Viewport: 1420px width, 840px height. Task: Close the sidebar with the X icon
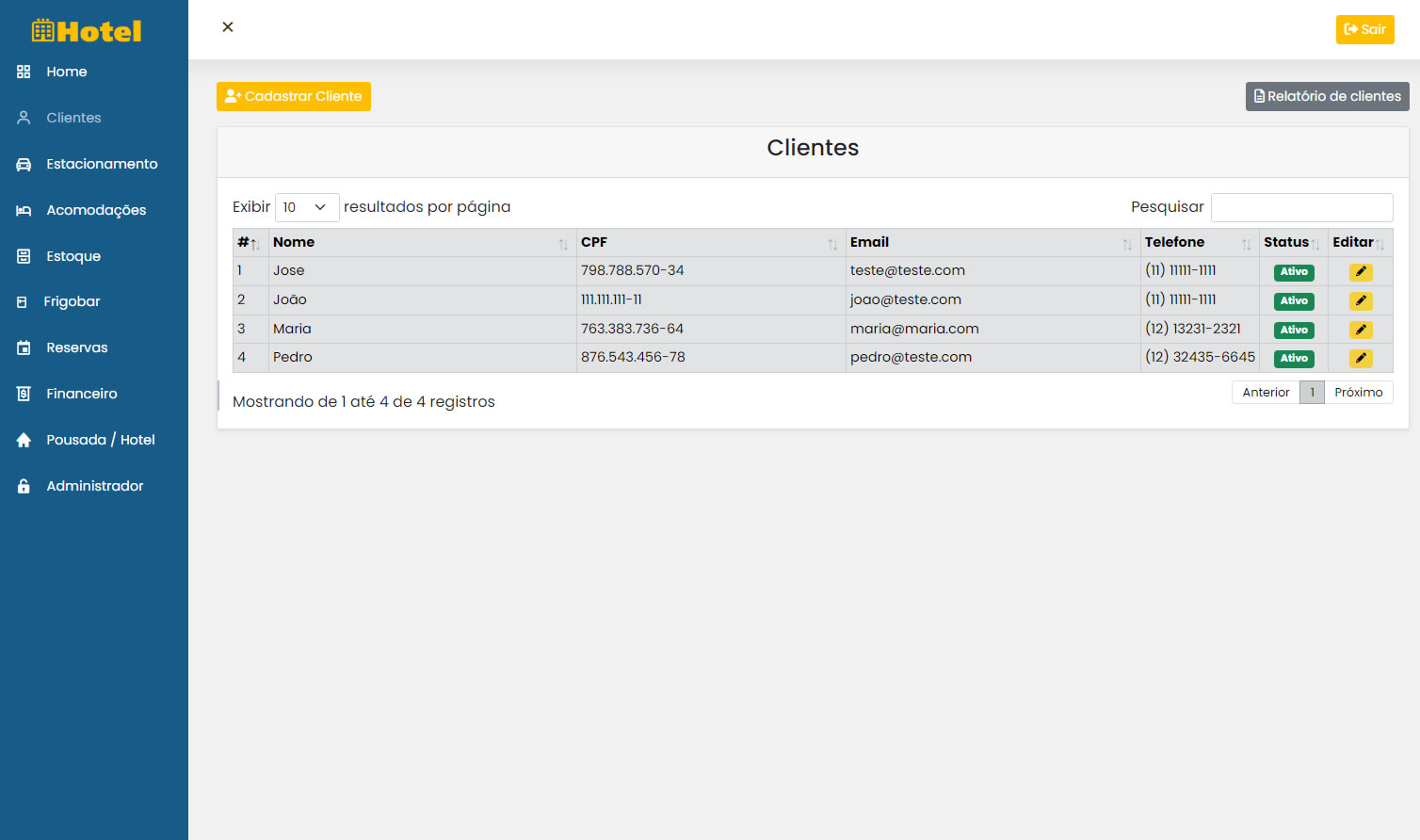click(228, 27)
